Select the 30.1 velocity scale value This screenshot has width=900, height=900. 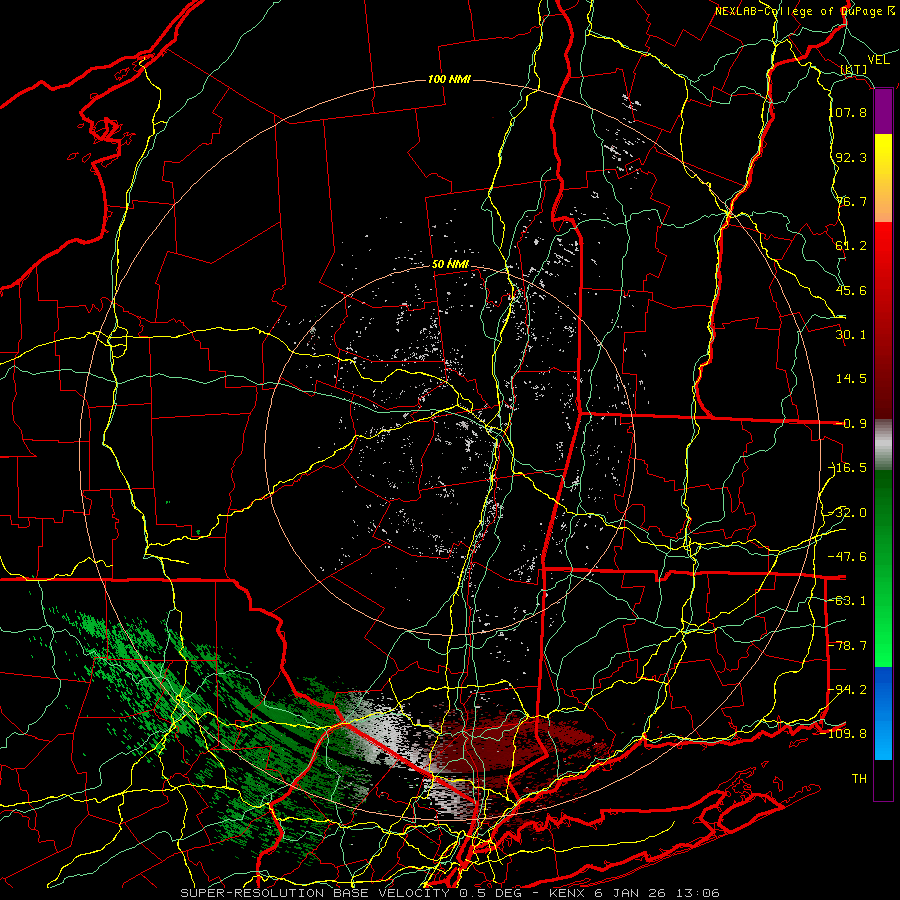point(851,334)
